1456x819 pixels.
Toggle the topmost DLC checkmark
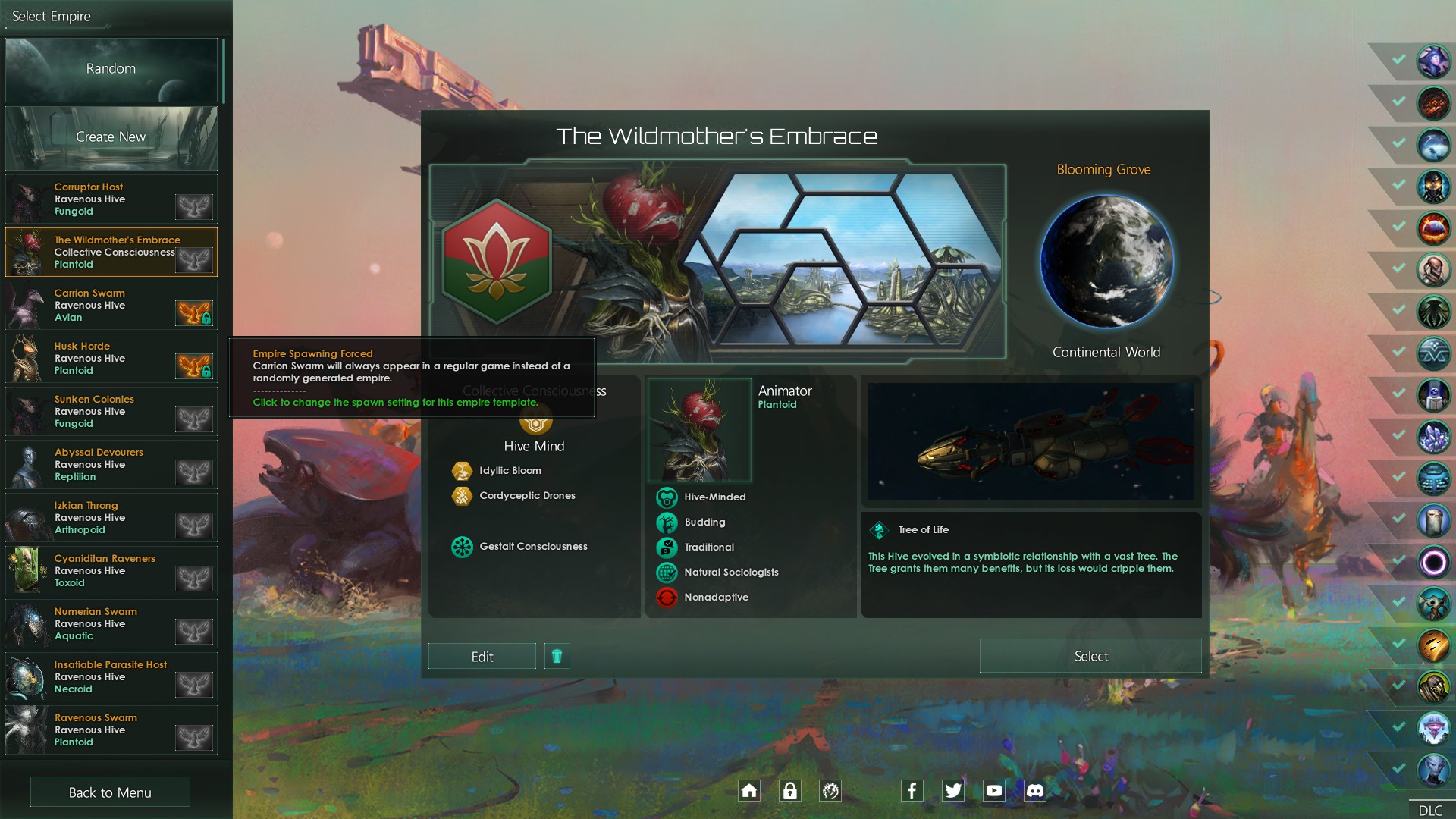pos(1398,59)
